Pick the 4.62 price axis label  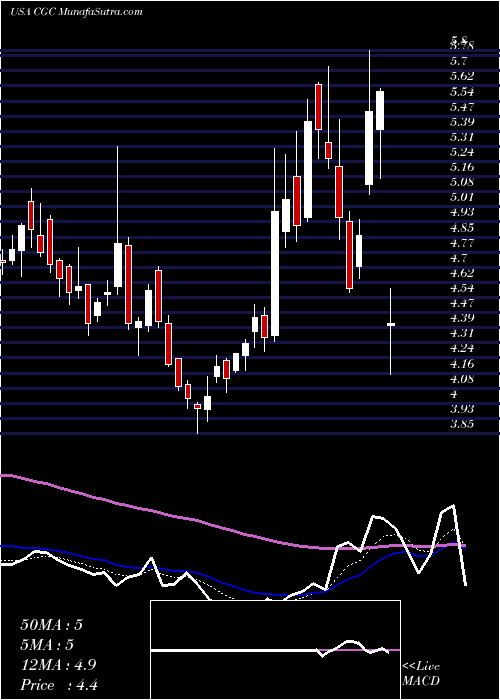tap(462, 273)
